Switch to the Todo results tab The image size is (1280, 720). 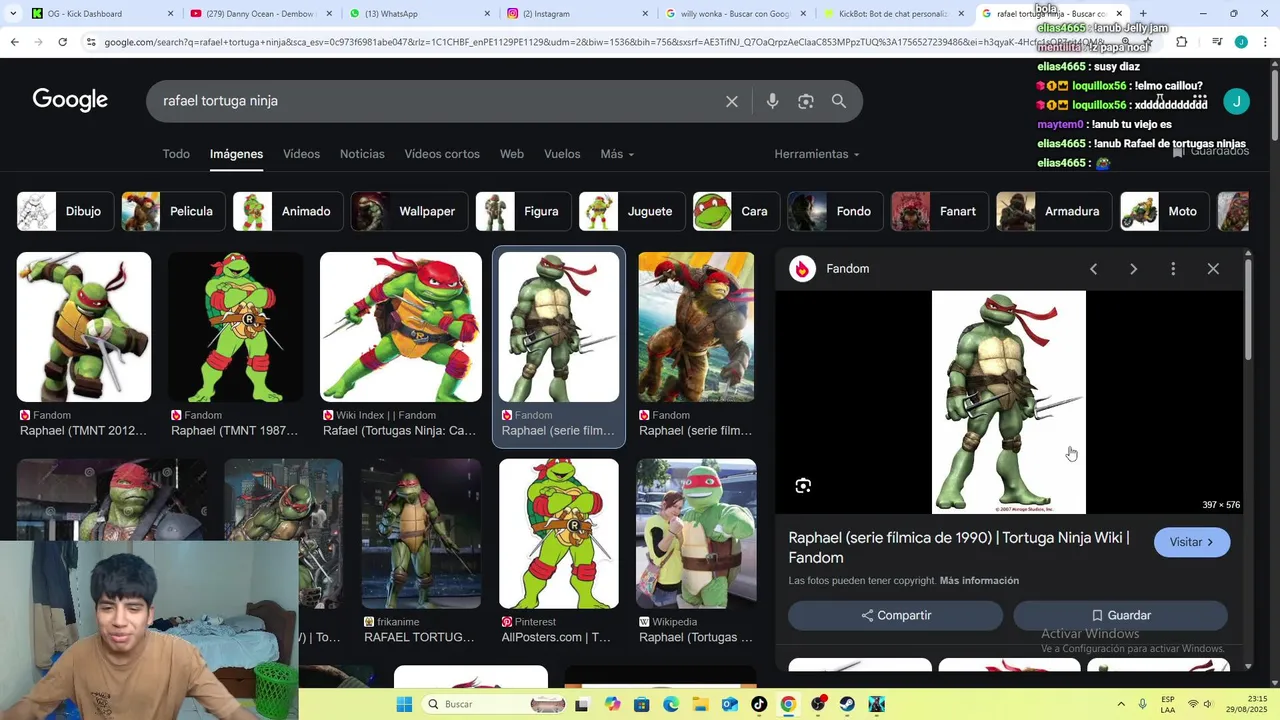[176, 154]
